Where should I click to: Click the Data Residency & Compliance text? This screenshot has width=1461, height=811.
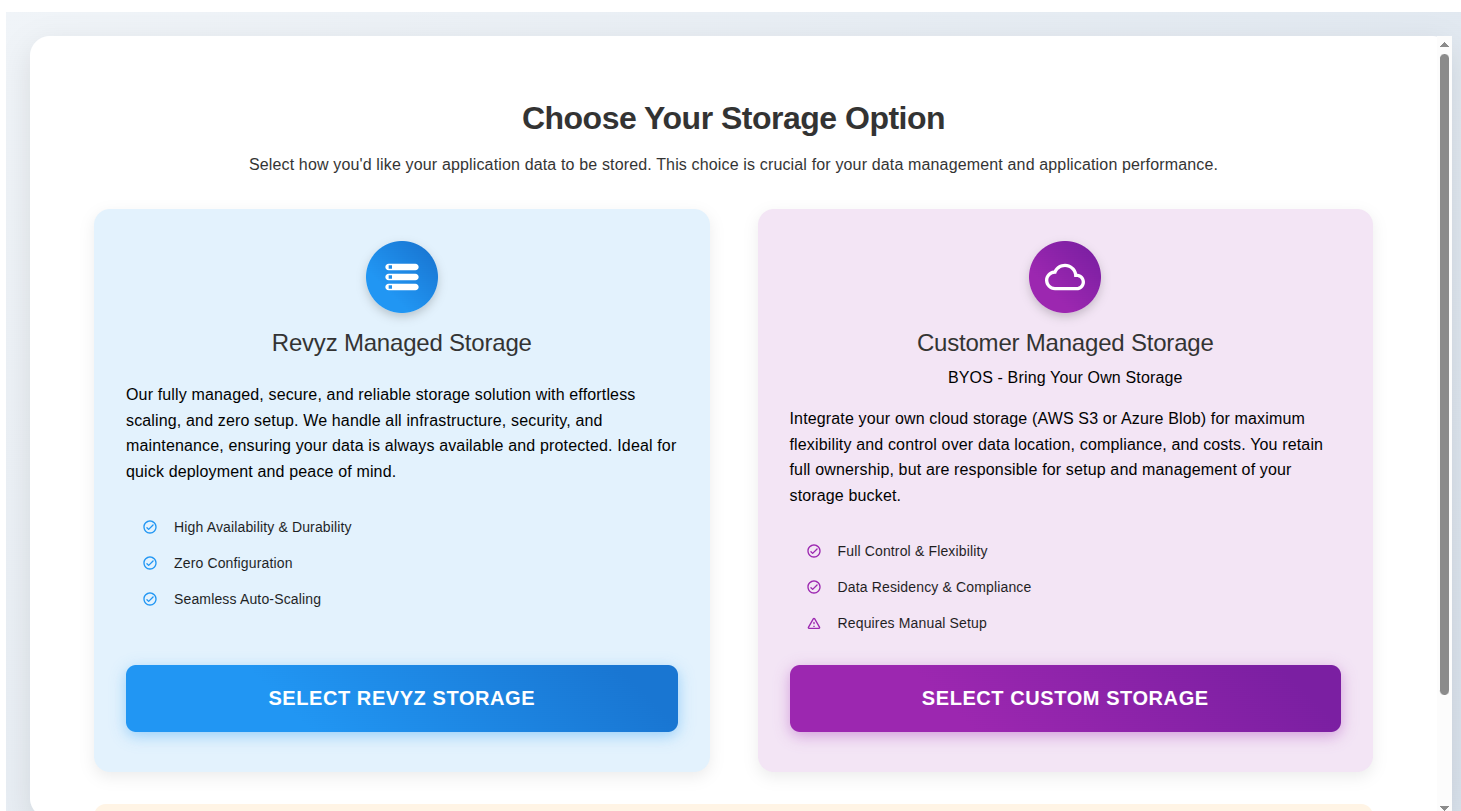[x=933, y=587]
